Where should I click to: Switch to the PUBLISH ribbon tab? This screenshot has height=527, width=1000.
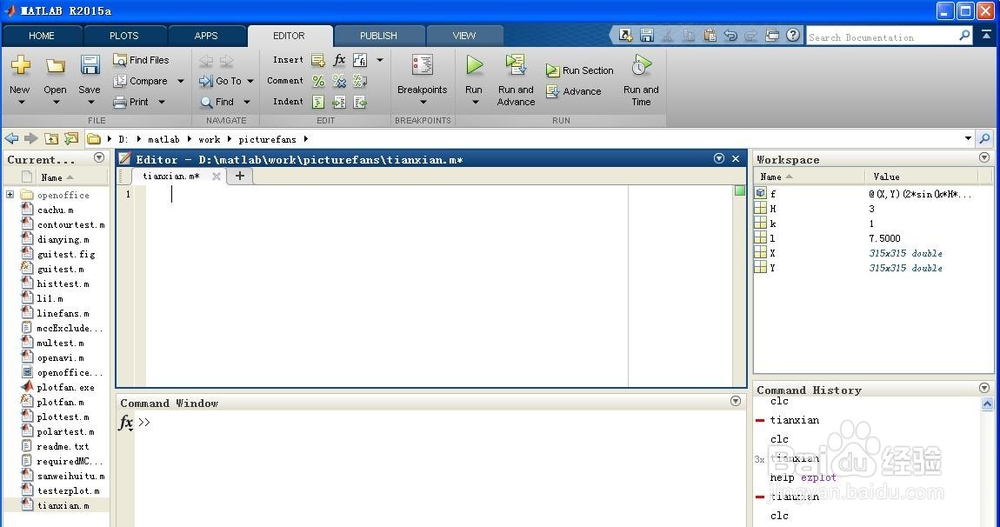click(x=378, y=36)
